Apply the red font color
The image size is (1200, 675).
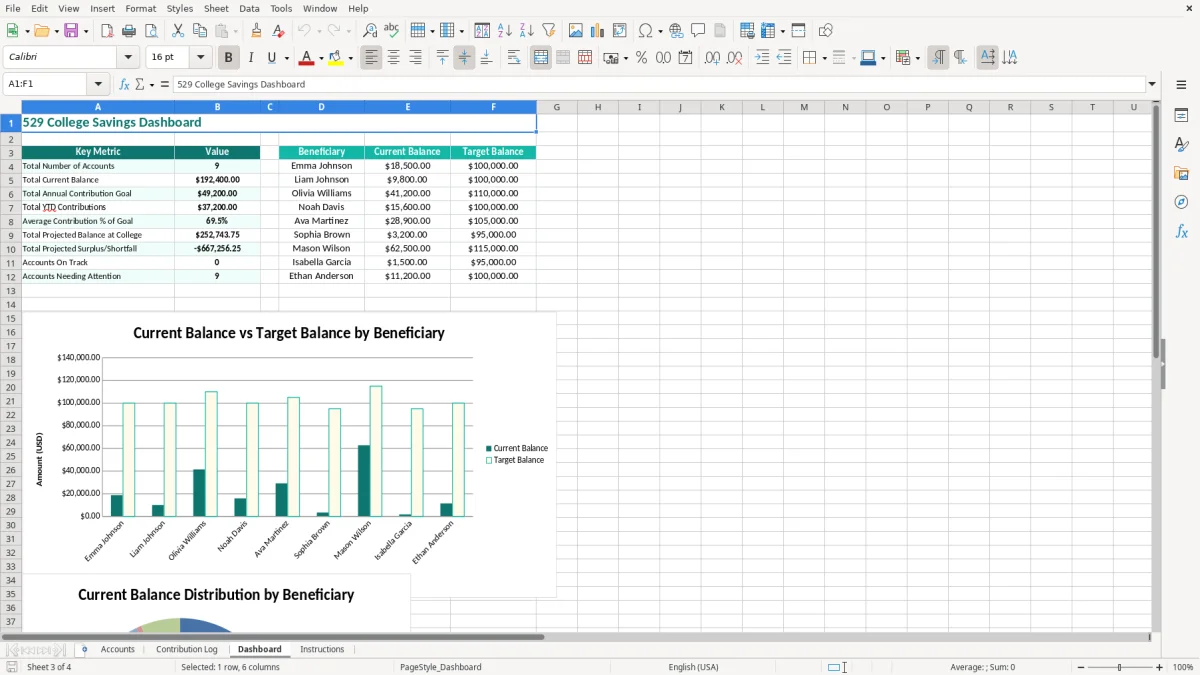[x=306, y=58]
